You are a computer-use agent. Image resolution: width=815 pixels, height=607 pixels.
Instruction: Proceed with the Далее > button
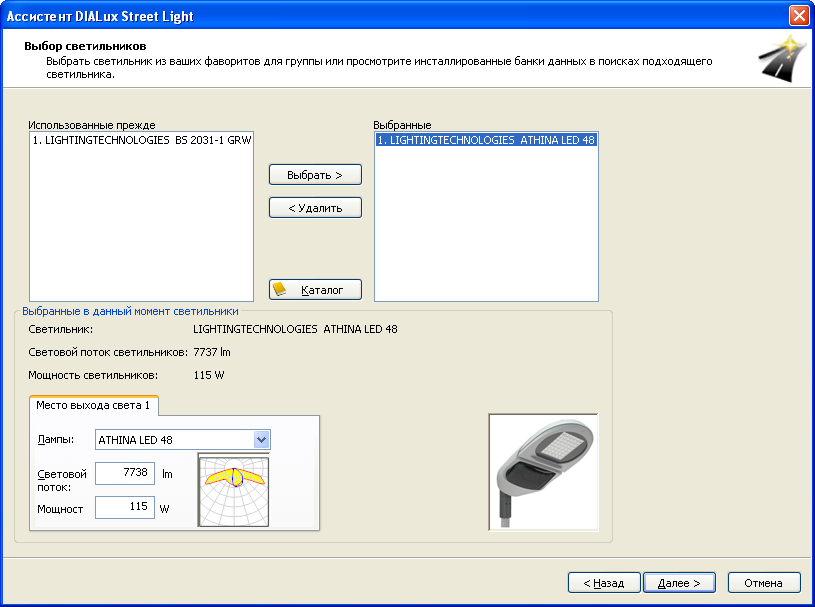tap(679, 583)
